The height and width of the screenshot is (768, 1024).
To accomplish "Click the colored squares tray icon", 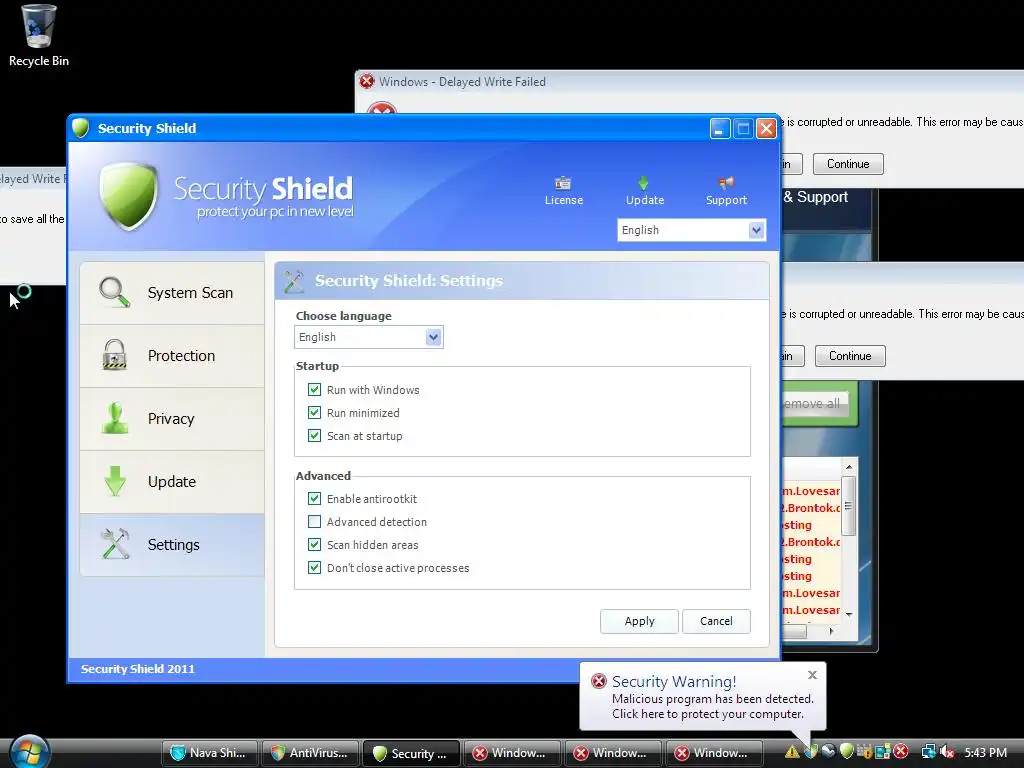I will (x=883, y=752).
